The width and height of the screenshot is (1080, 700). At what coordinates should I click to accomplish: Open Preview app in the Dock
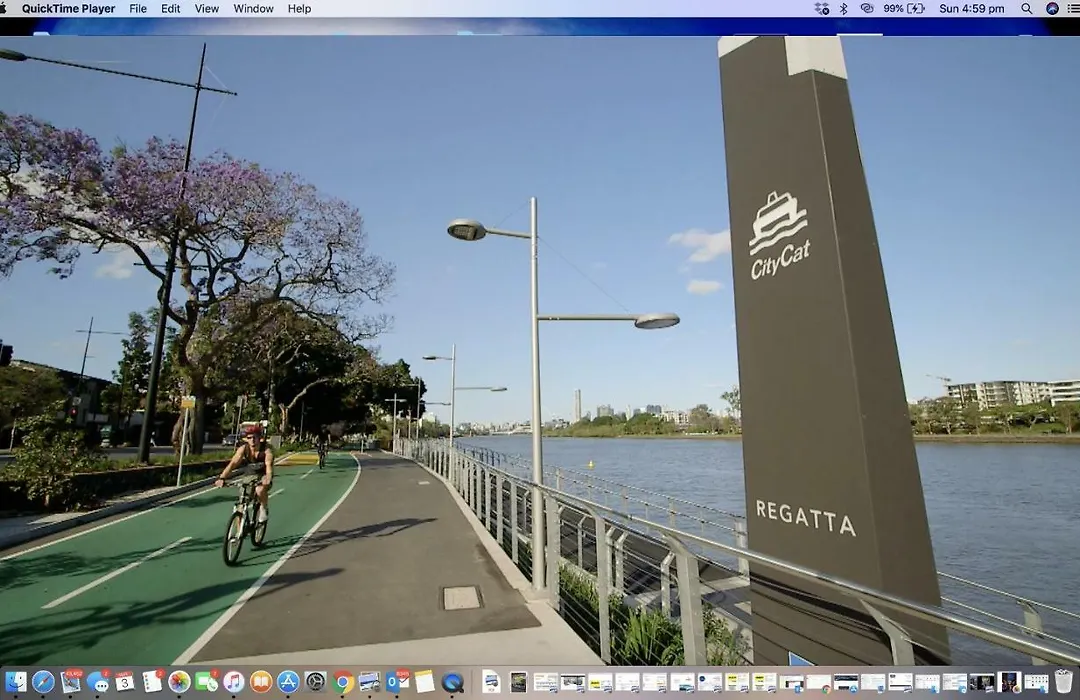coord(370,682)
